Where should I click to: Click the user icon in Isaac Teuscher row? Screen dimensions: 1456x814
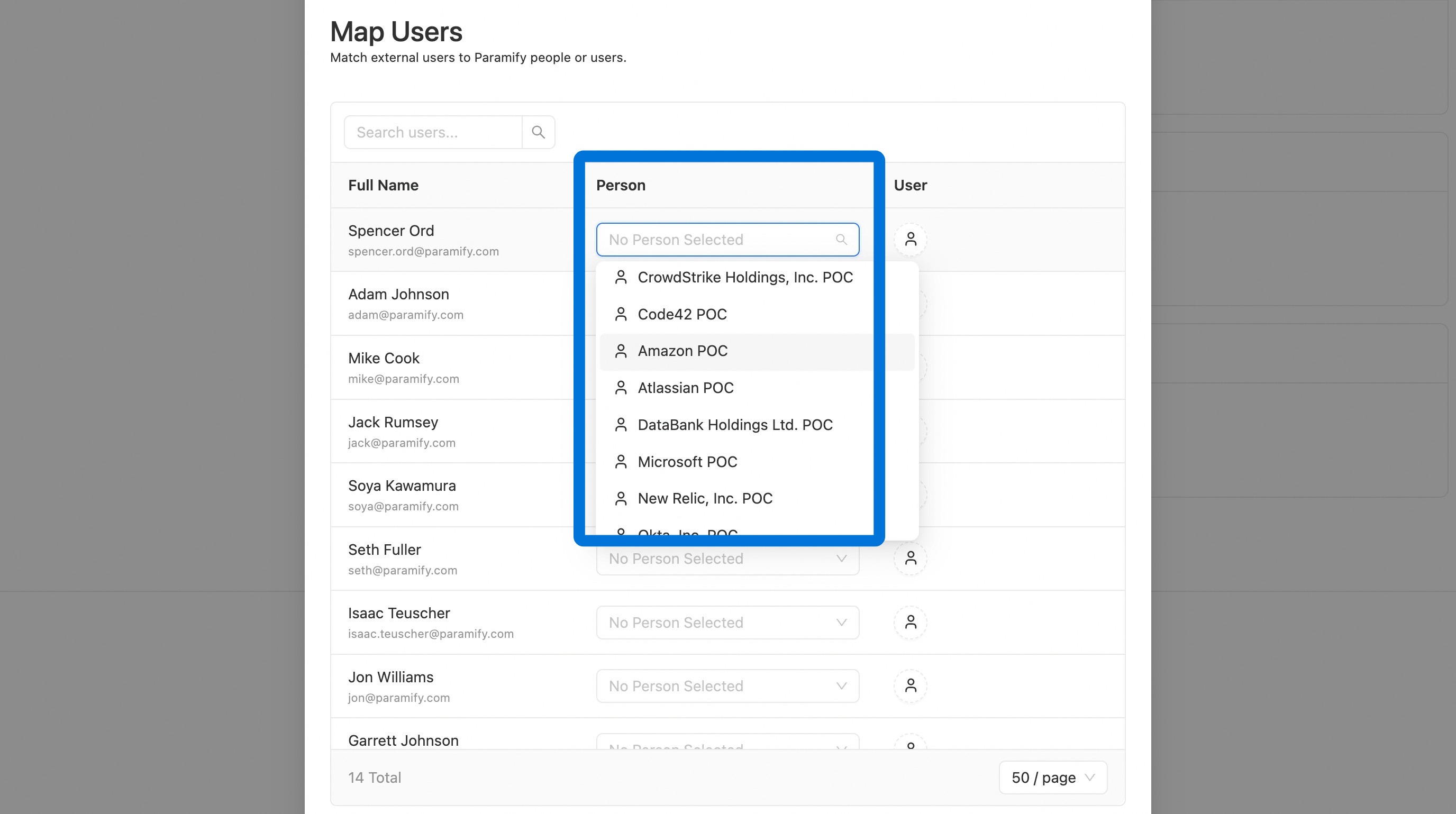(x=910, y=623)
